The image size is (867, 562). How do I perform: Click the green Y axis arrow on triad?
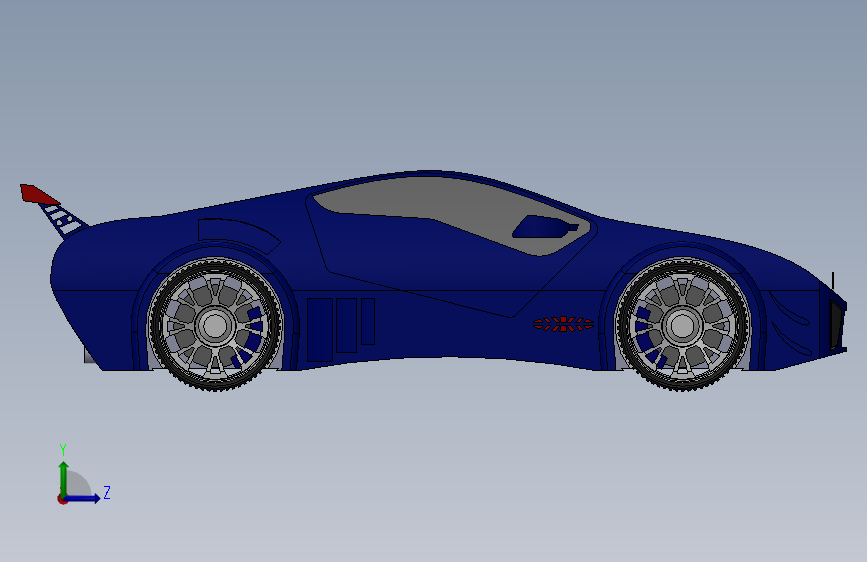tap(63, 478)
